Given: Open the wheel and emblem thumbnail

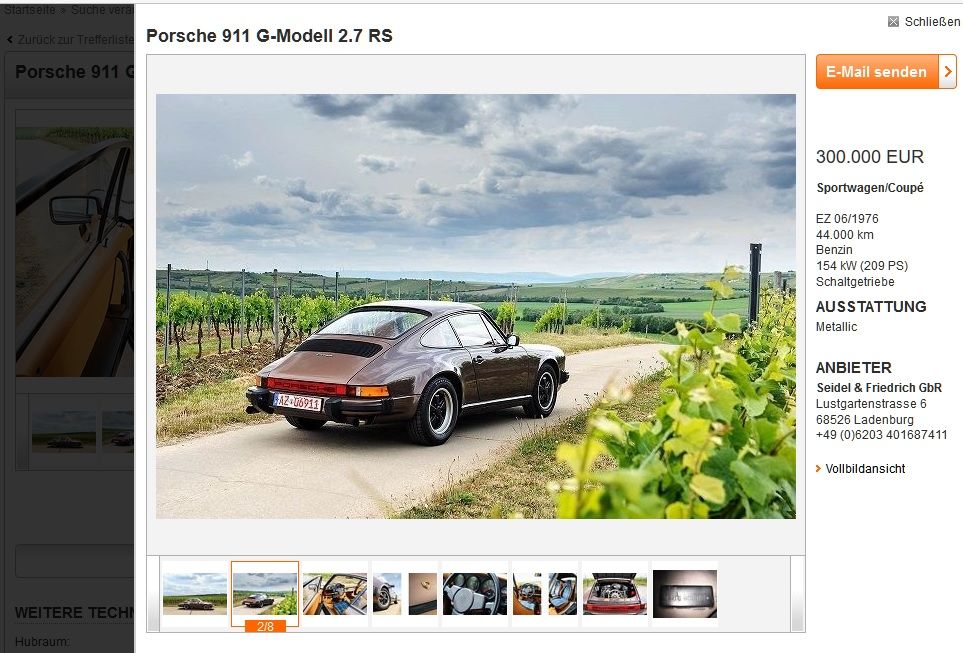Looking at the screenshot, I should pos(405,593).
